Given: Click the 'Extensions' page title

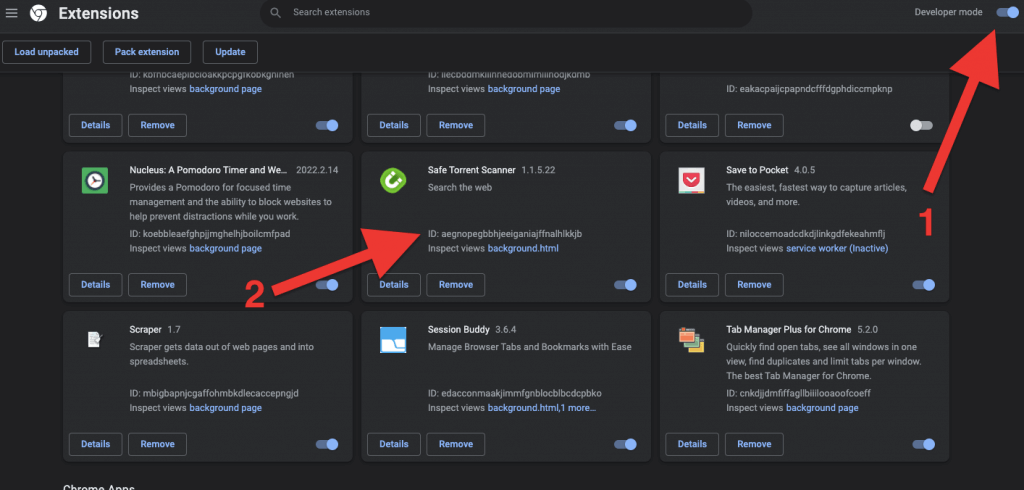Looking at the screenshot, I should [99, 13].
